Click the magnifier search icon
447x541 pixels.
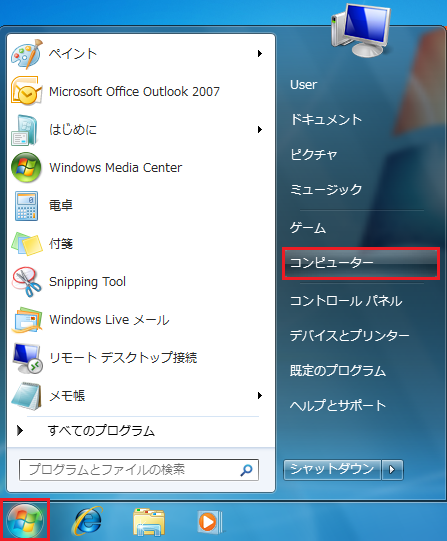246,470
